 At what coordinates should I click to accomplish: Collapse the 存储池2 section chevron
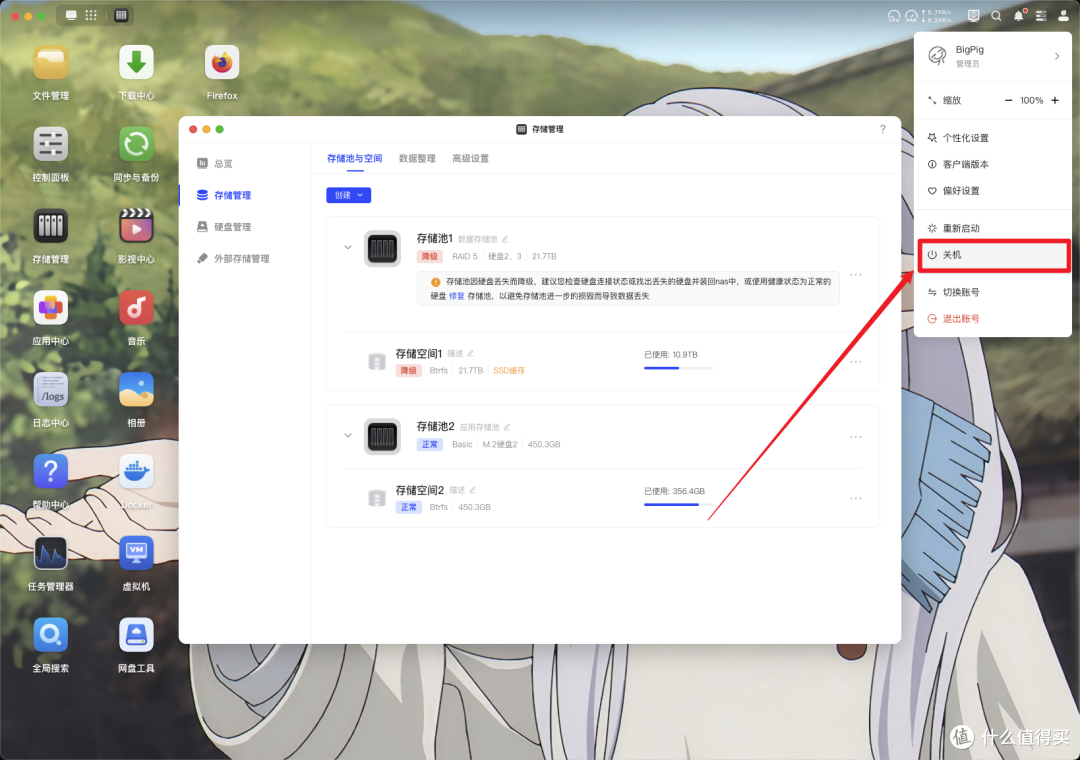348,435
